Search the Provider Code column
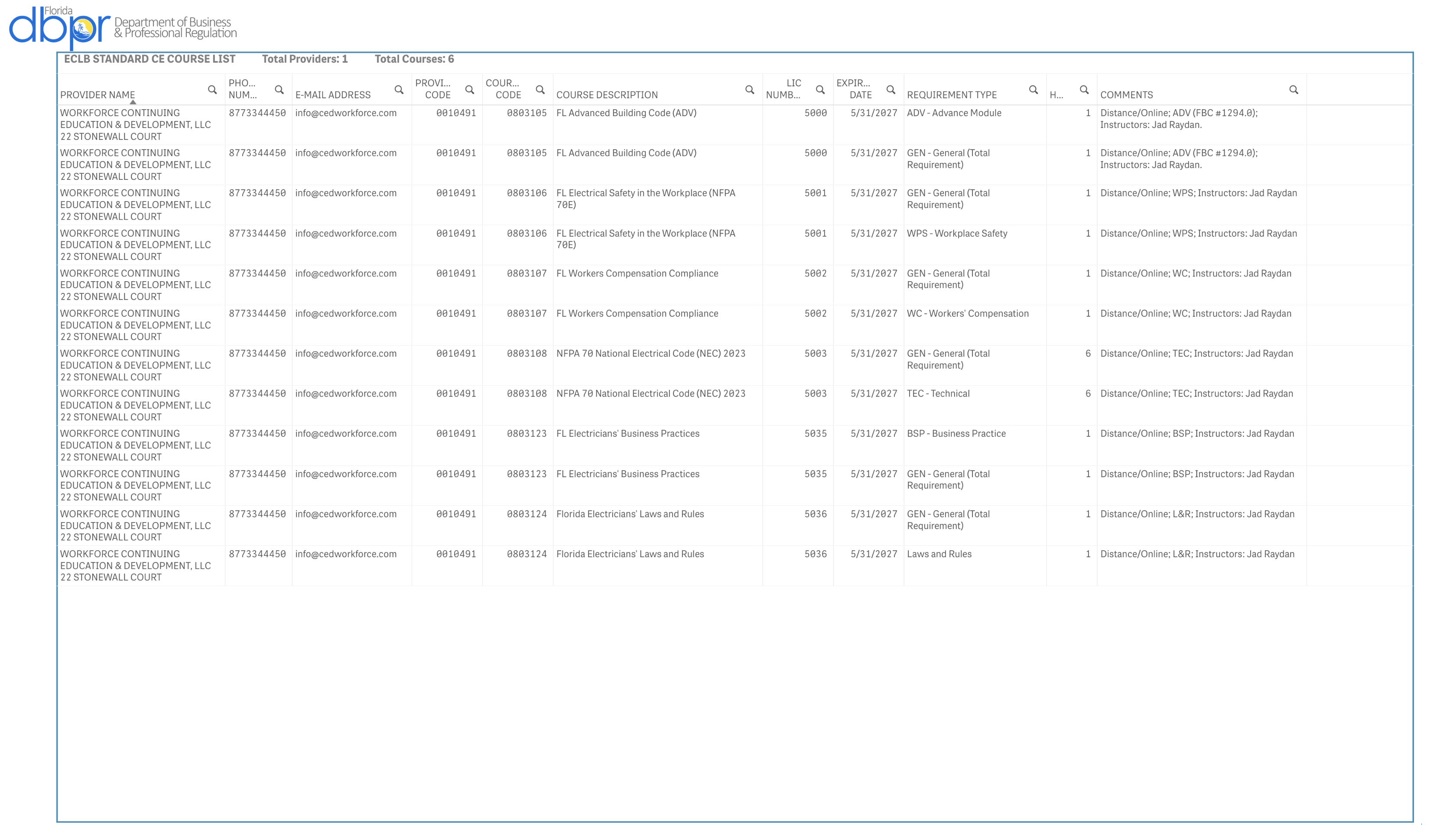The image size is (1456, 831). tap(470, 90)
